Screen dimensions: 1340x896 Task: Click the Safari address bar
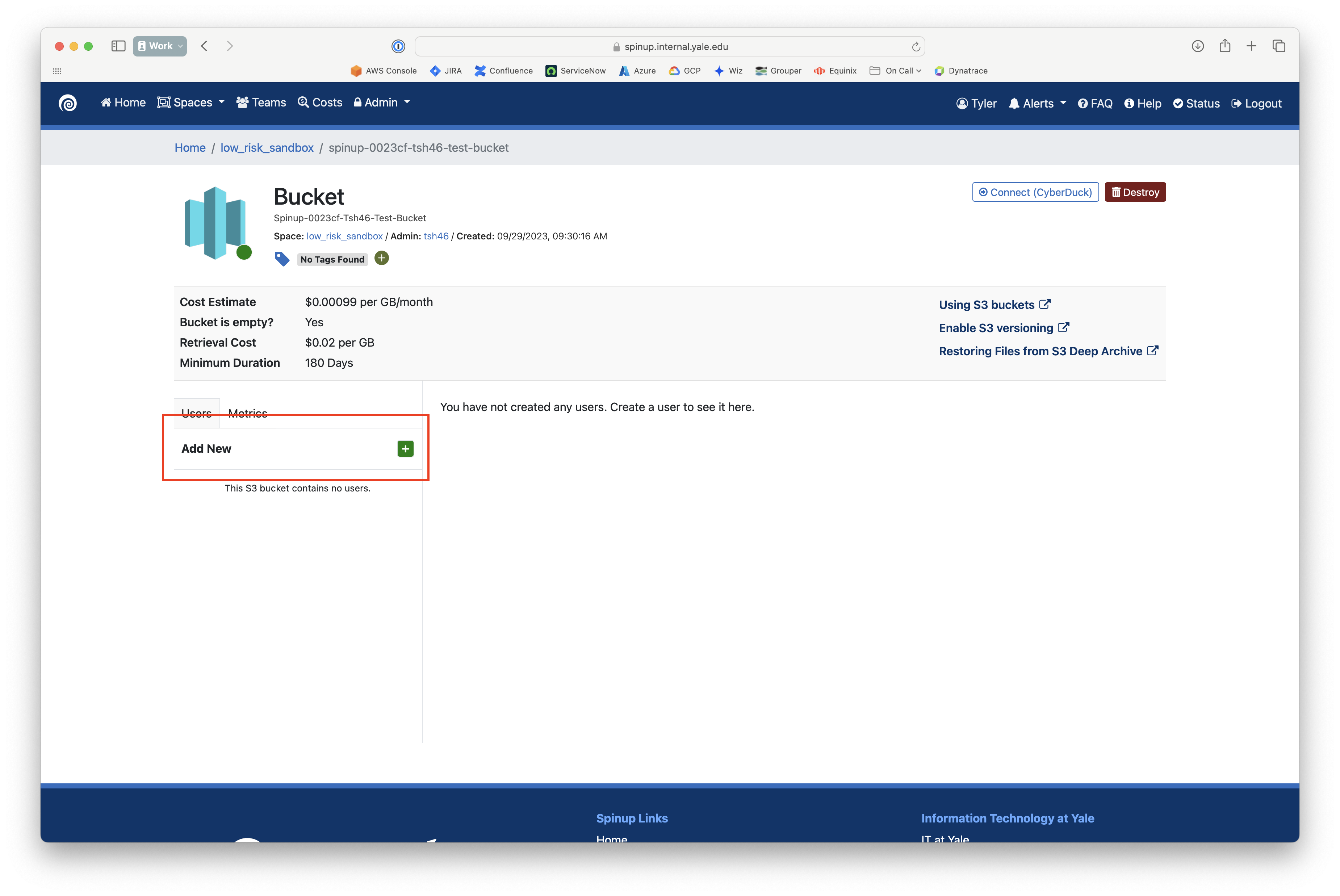(x=670, y=46)
